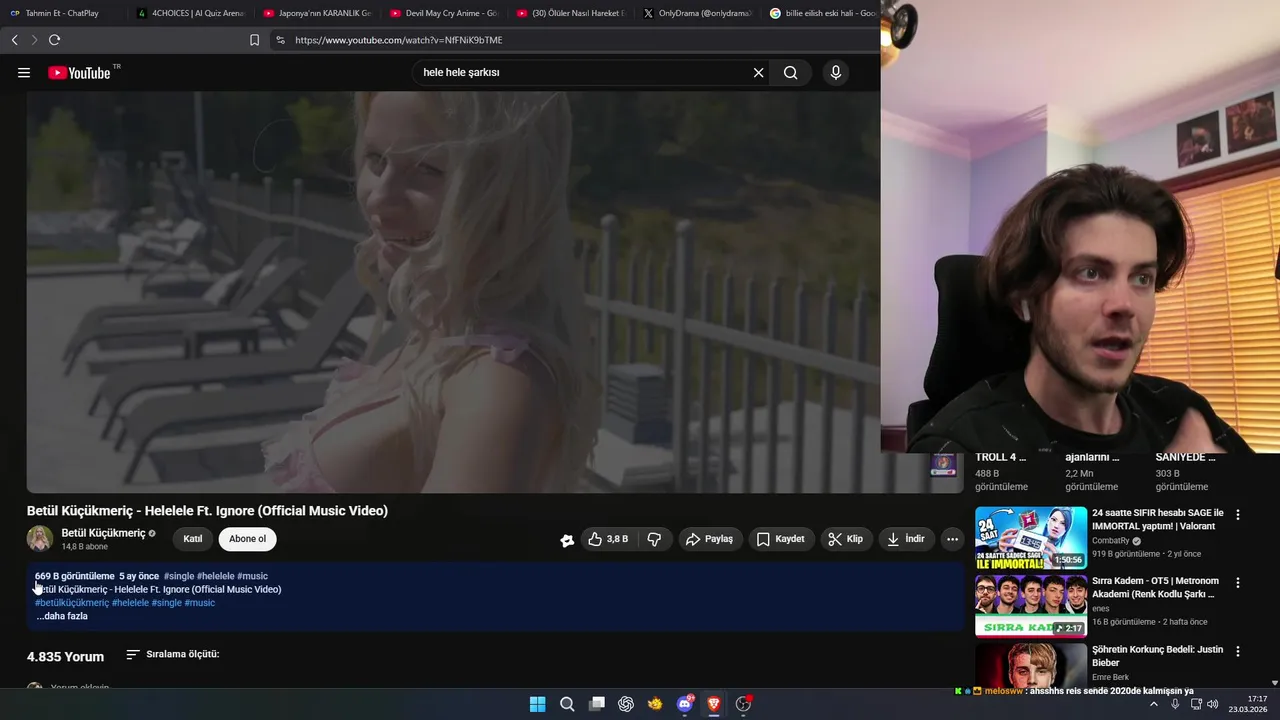
Task: Open the 24 saatte SIFIR hesabı thumbnail
Action: point(1031,537)
